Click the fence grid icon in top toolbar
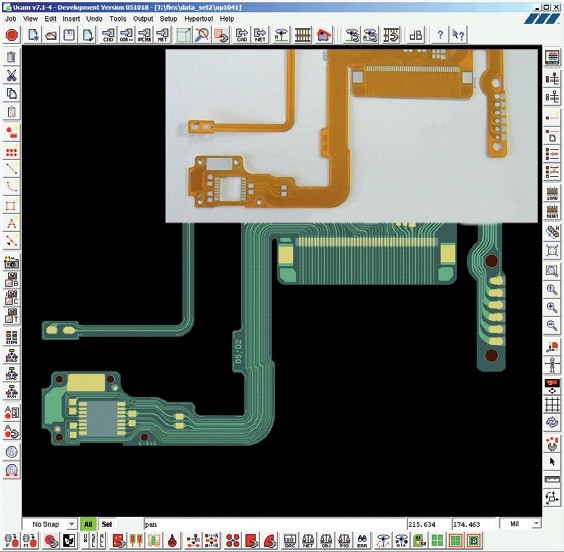The image size is (564, 552). (x=303, y=35)
